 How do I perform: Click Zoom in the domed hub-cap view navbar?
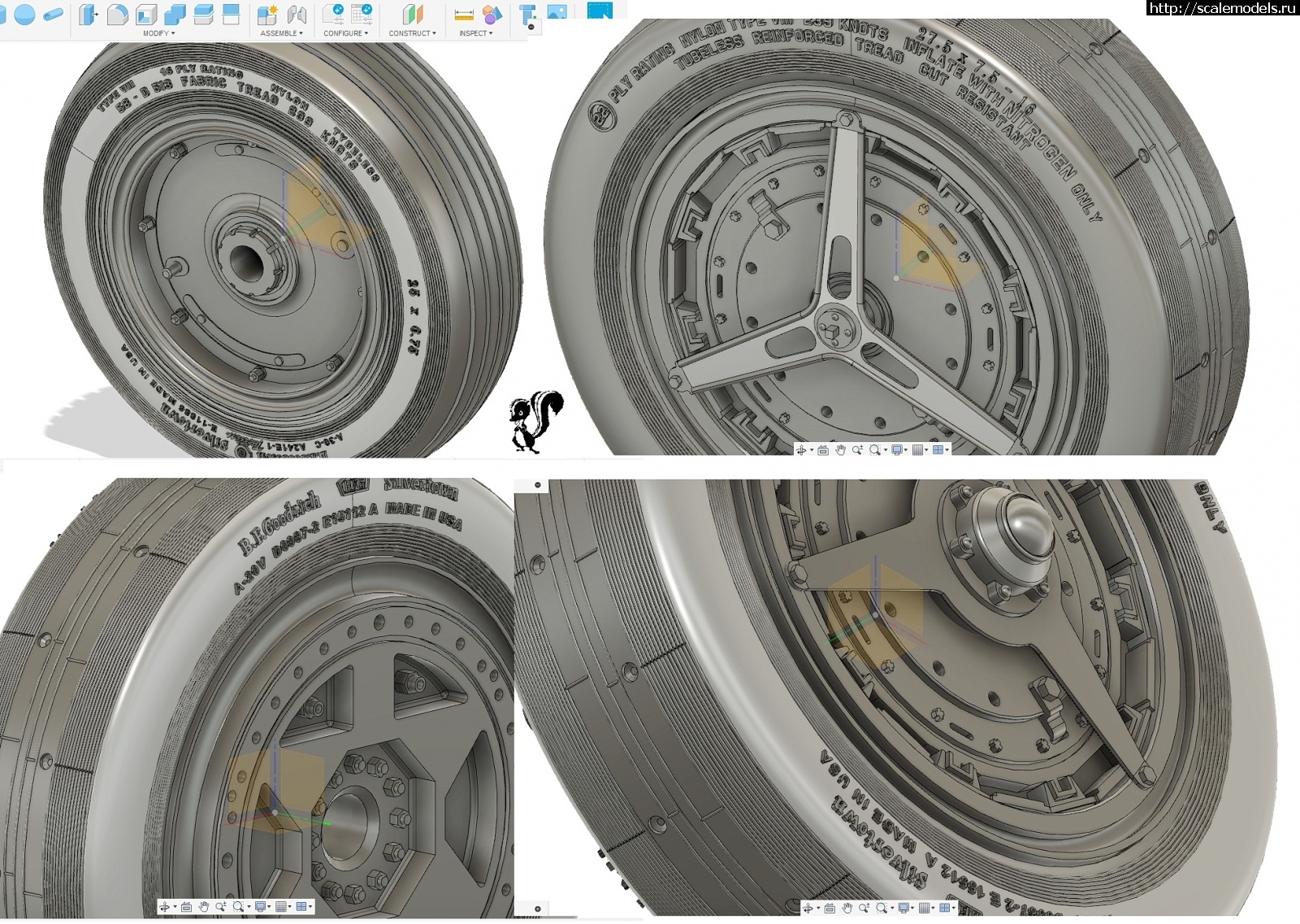[x=864, y=908]
